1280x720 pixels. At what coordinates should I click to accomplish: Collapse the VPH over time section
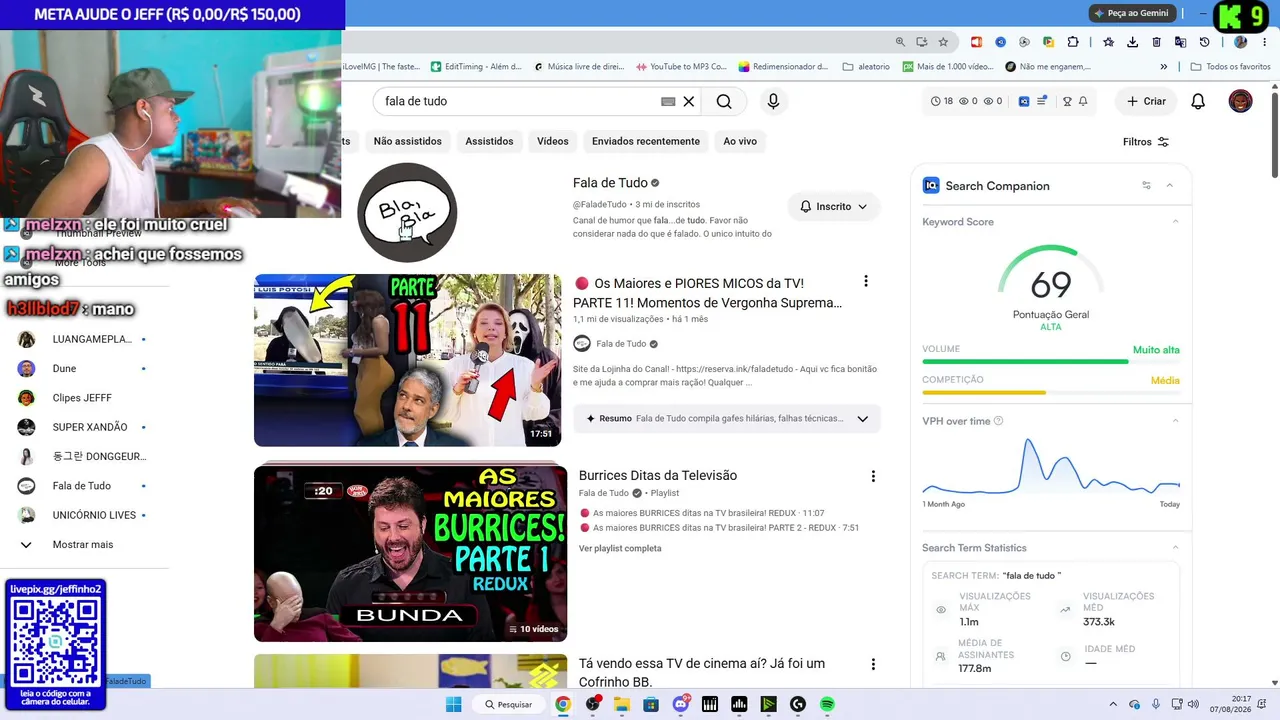[x=1175, y=421]
